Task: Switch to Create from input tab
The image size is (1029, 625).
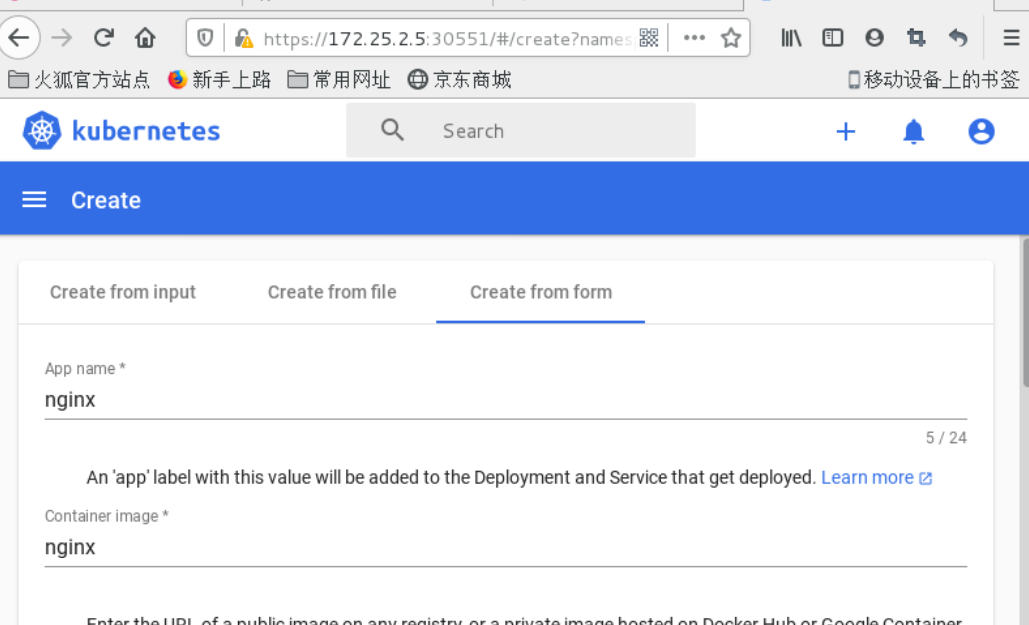Action: pyautogui.click(x=123, y=292)
